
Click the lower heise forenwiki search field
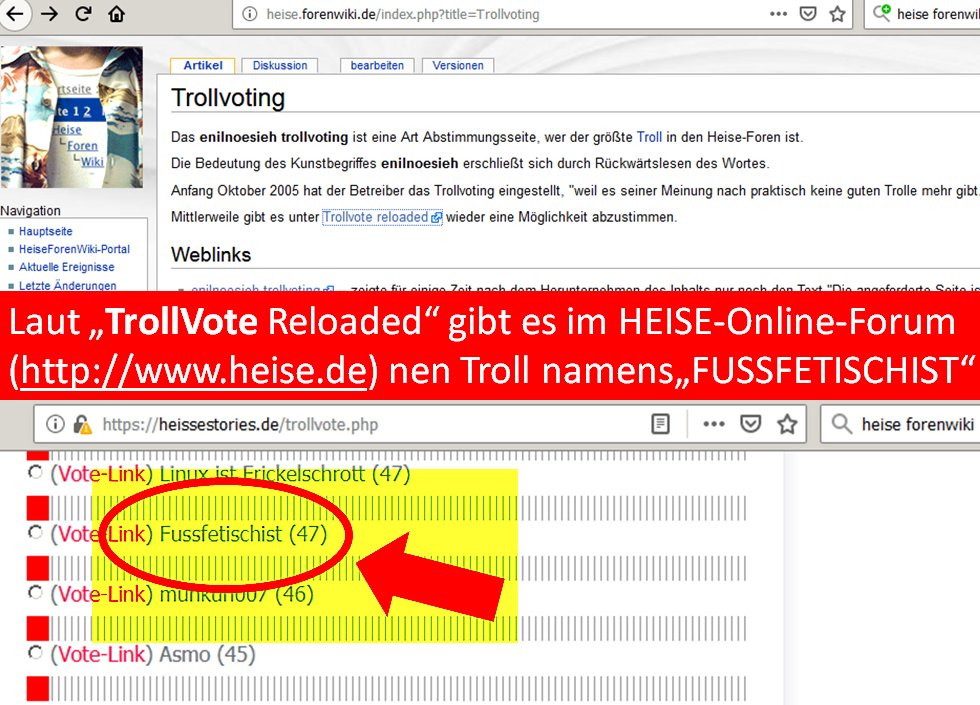(900, 424)
